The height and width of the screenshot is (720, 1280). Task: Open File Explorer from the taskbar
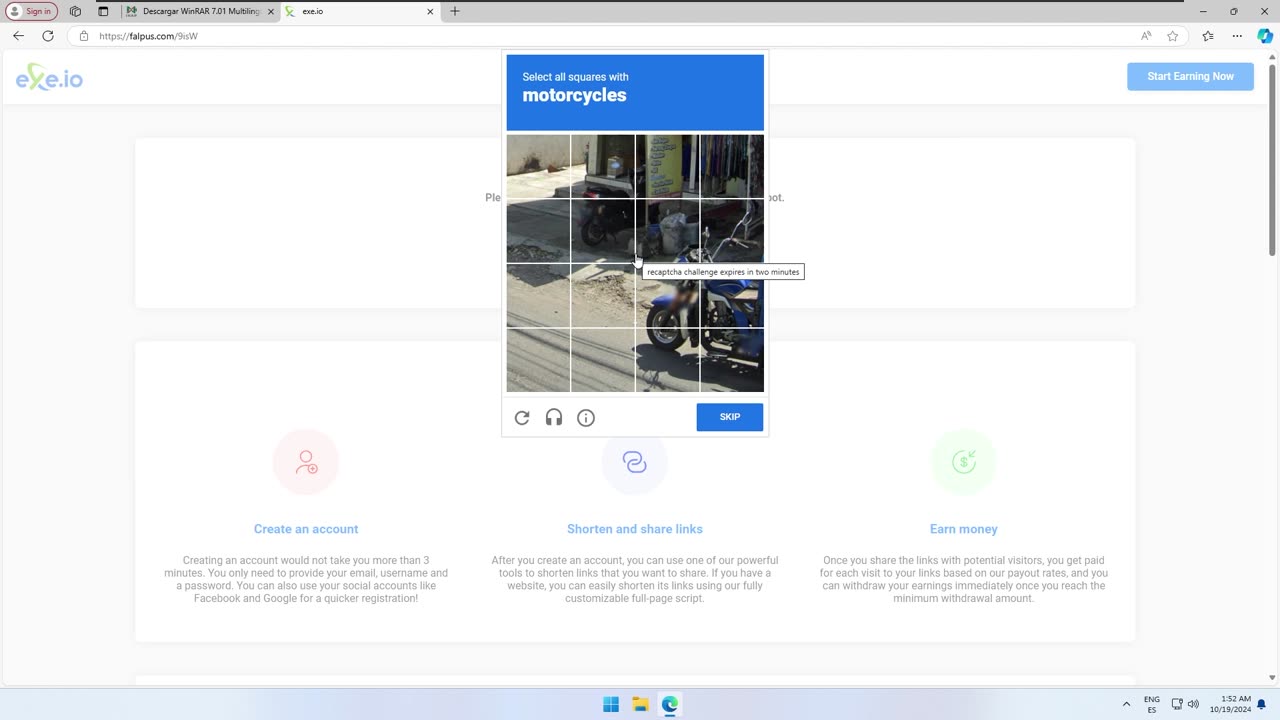(640, 704)
